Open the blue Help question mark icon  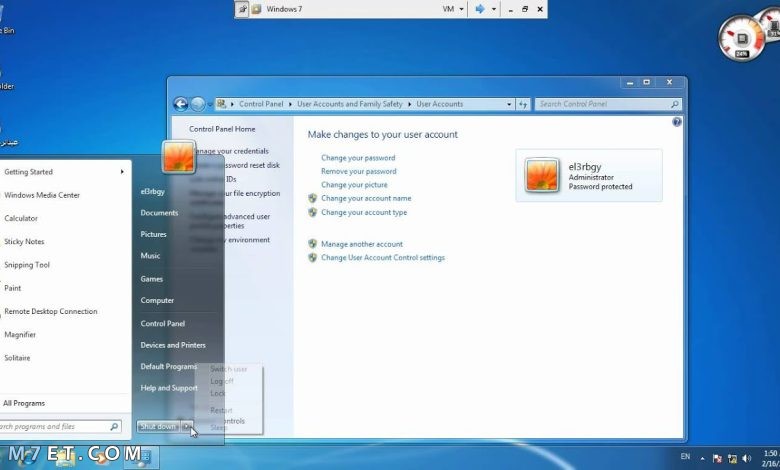677,122
